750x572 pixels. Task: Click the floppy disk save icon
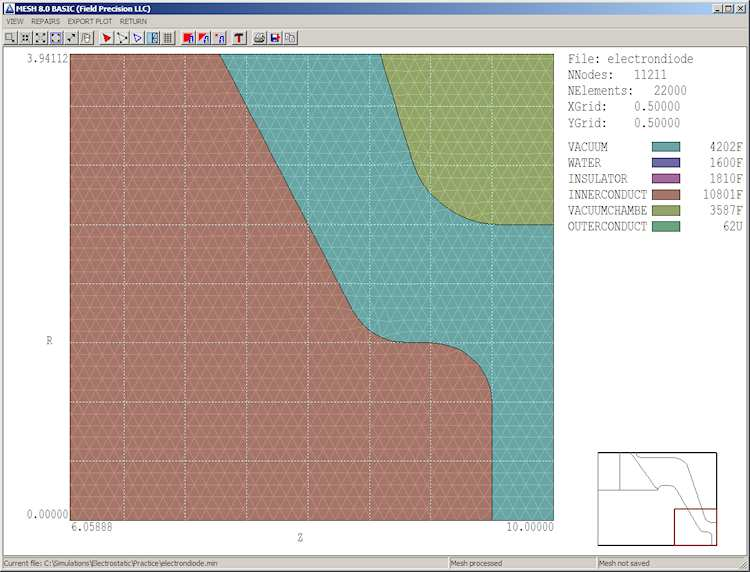(x=274, y=38)
